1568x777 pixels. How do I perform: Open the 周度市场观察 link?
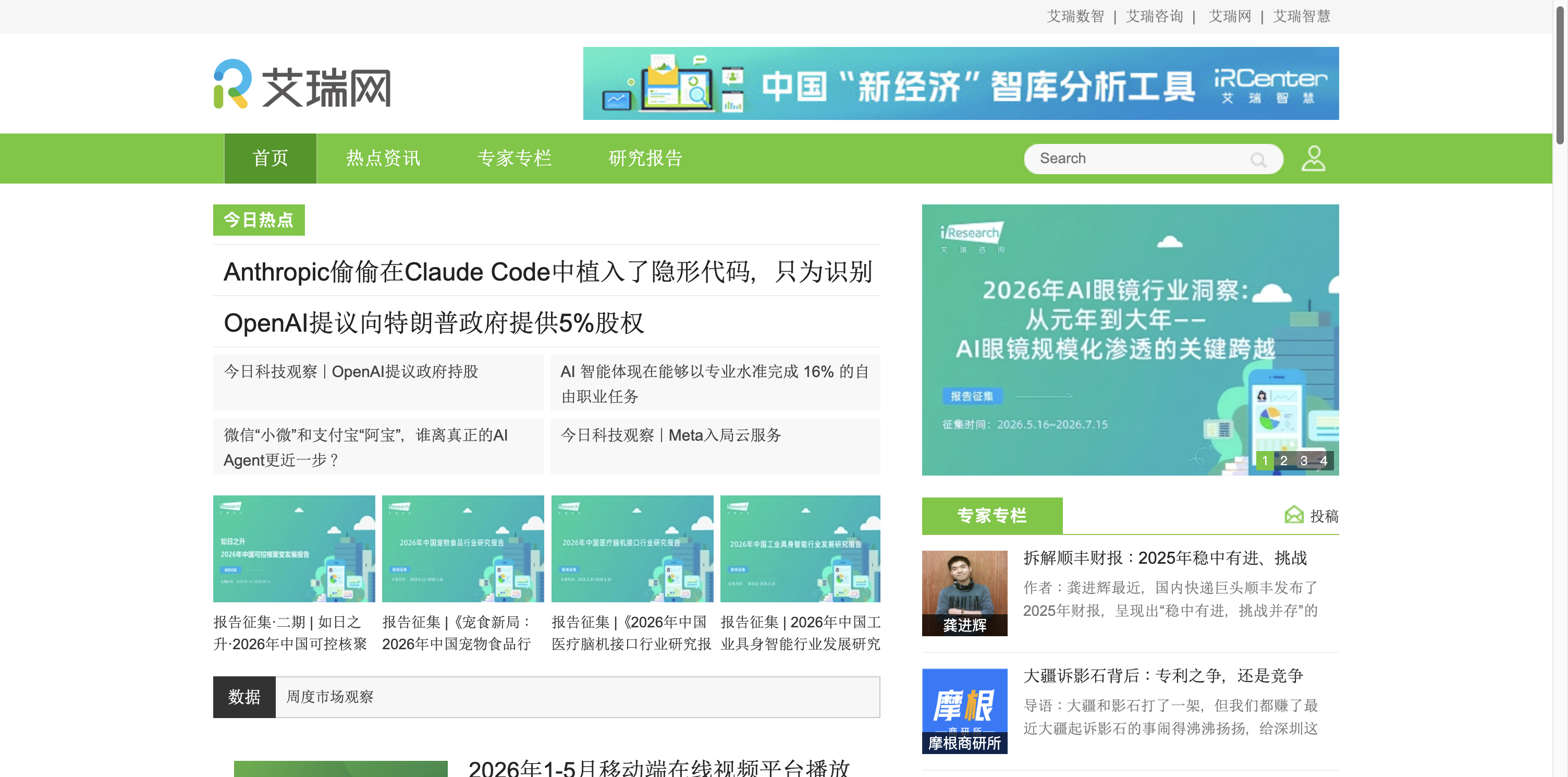[330, 697]
